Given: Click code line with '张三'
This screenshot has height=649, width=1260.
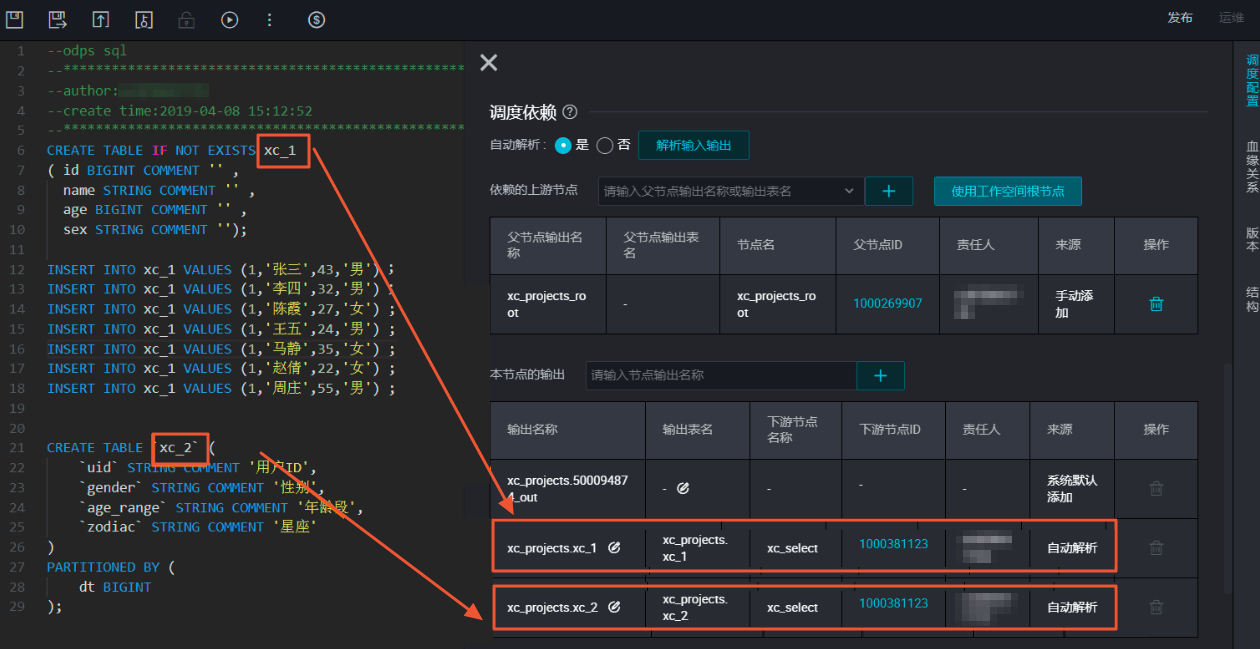Looking at the screenshot, I should (x=220, y=269).
